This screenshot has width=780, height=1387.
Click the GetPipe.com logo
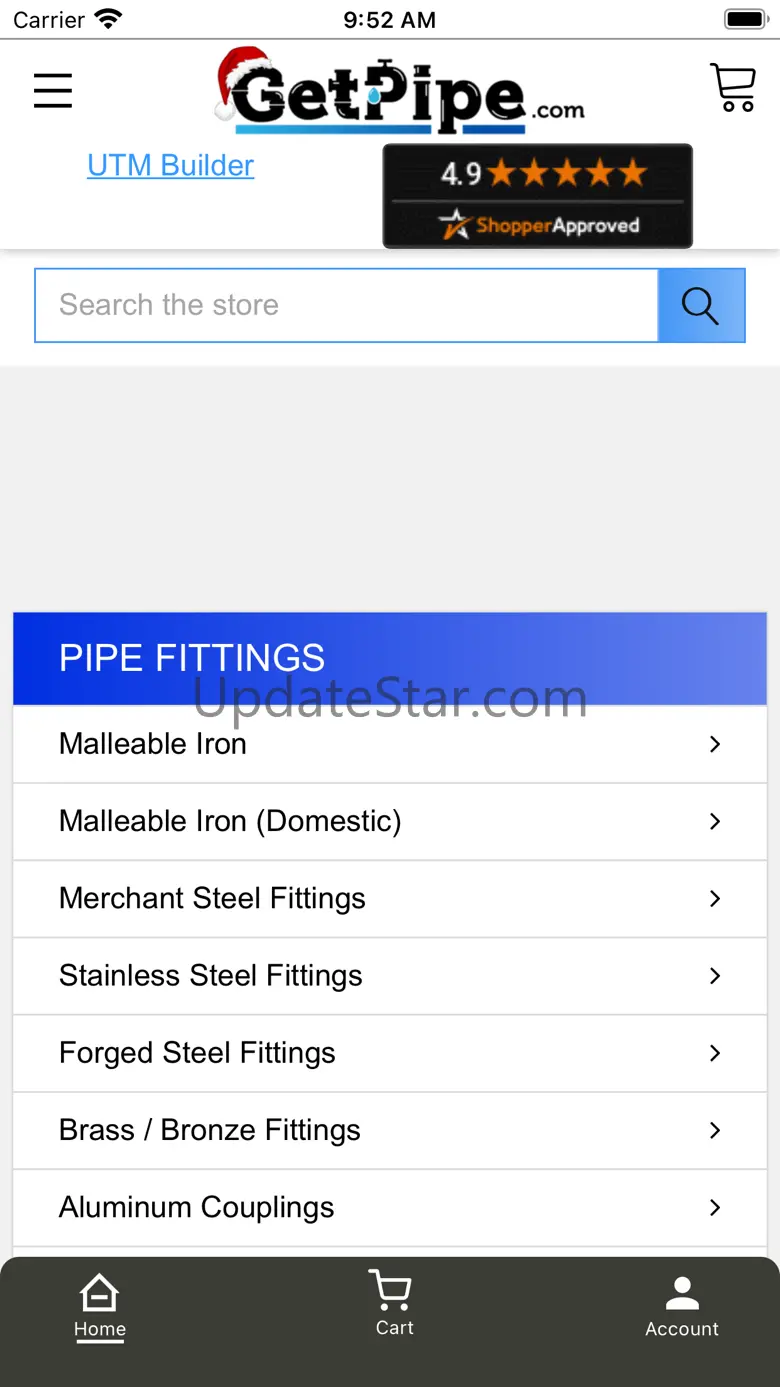399,91
